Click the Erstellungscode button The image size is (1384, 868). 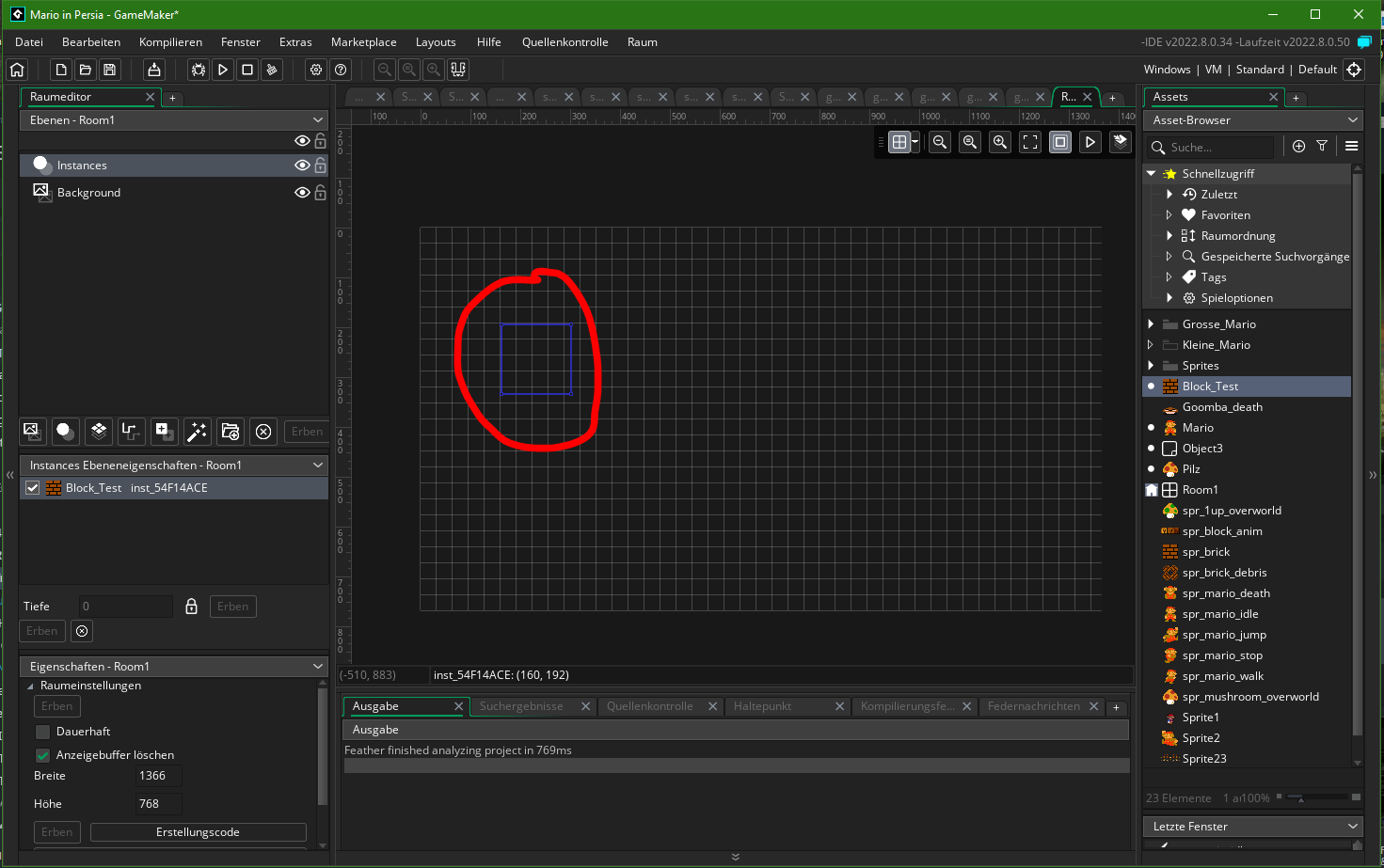tap(198, 832)
